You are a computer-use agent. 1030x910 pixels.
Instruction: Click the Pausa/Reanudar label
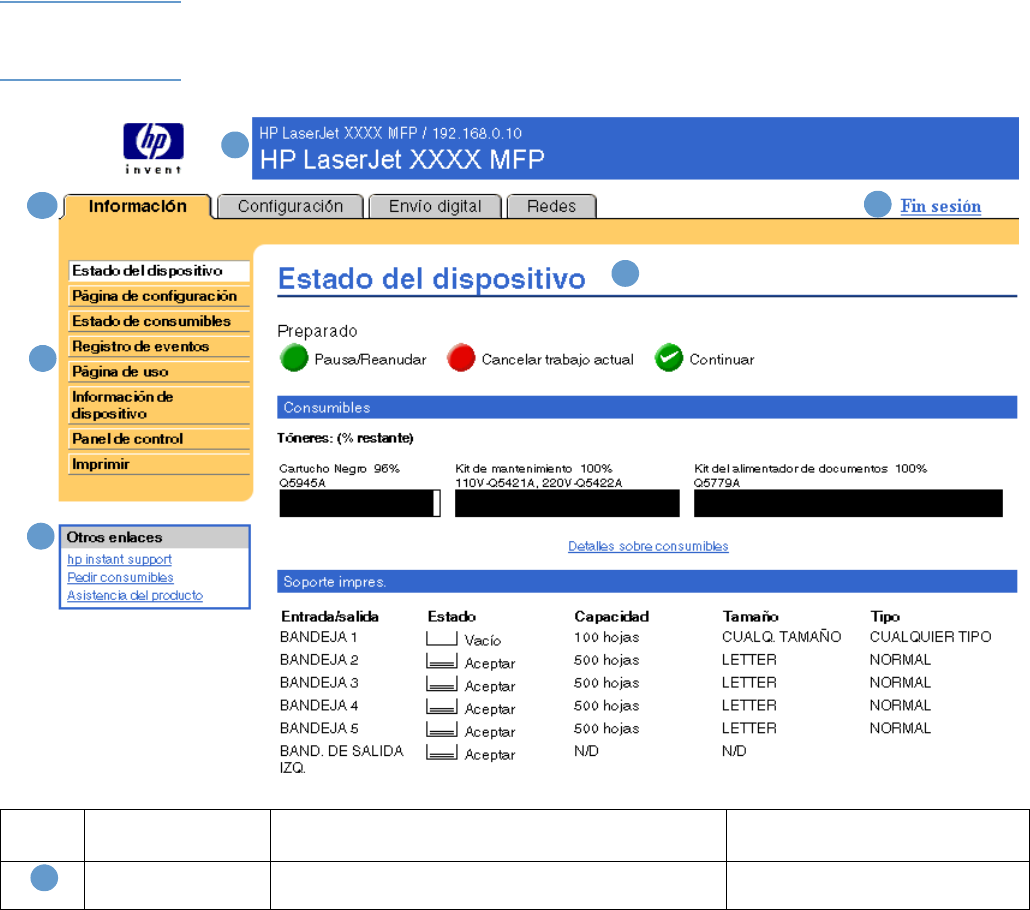(x=370, y=359)
